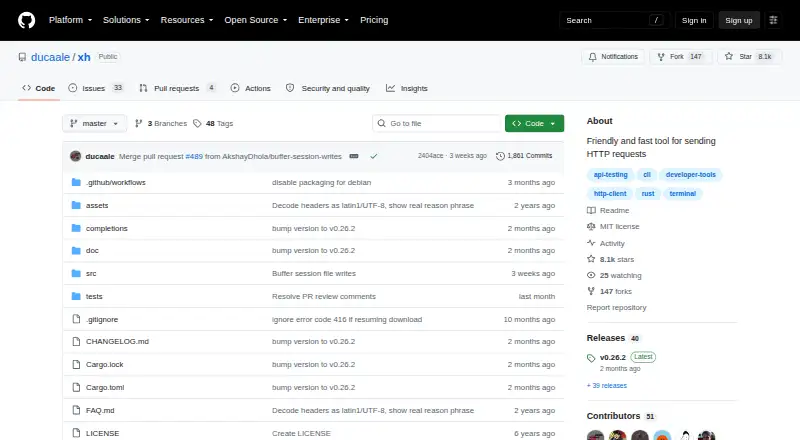This screenshot has height=440, width=800.
Task: Click the ducaale avatar in commit row
Action: [76, 156]
